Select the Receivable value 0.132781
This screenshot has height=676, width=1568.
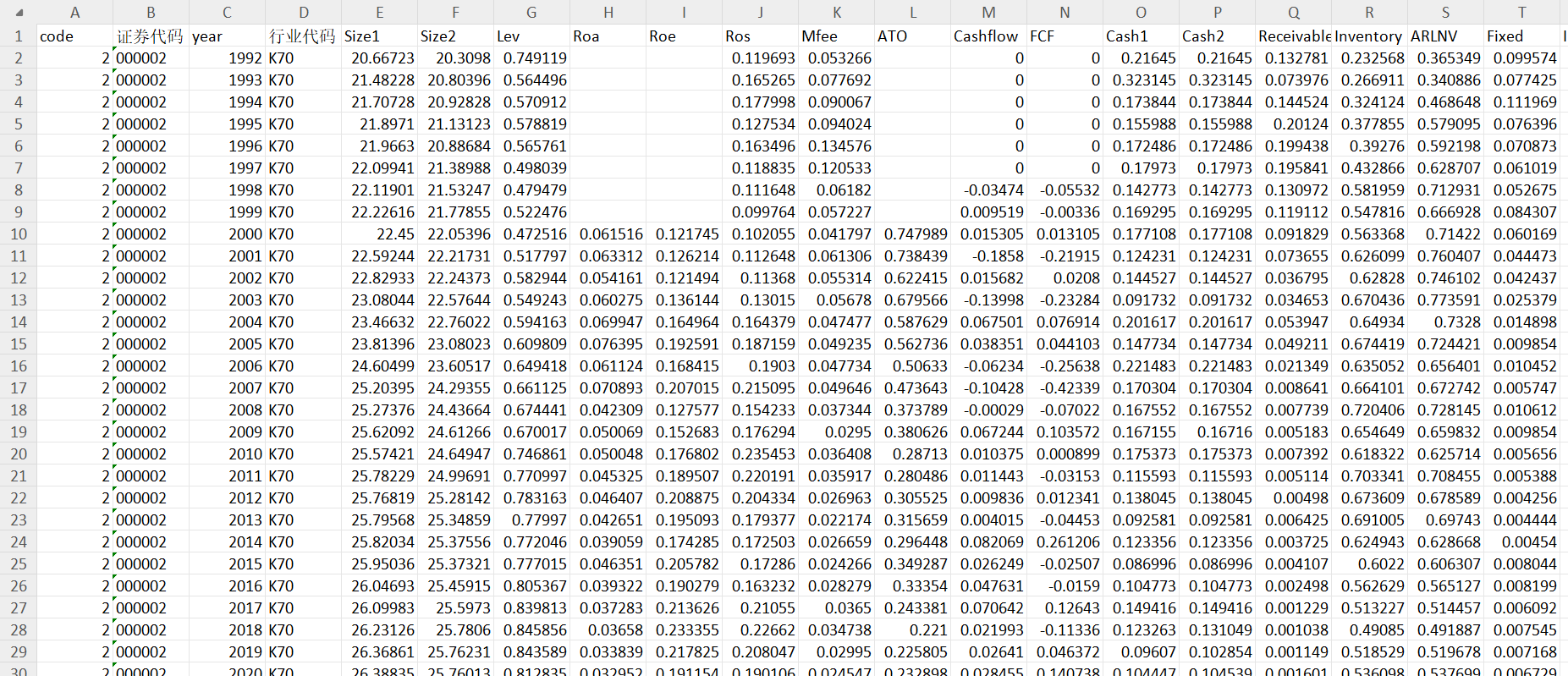pyautogui.click(x=1294, y=58)
